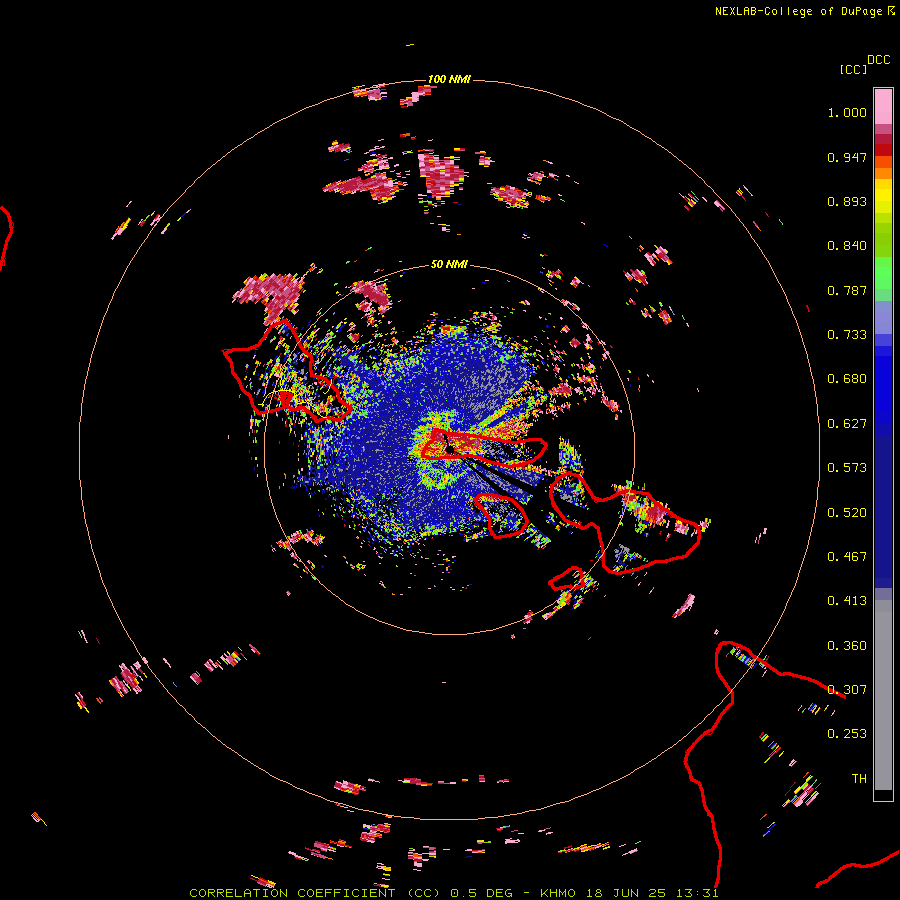Click the 0.733 scale value
Image resolution: width=900 pixels, height=900 pixels.
(x=847, y=335)
